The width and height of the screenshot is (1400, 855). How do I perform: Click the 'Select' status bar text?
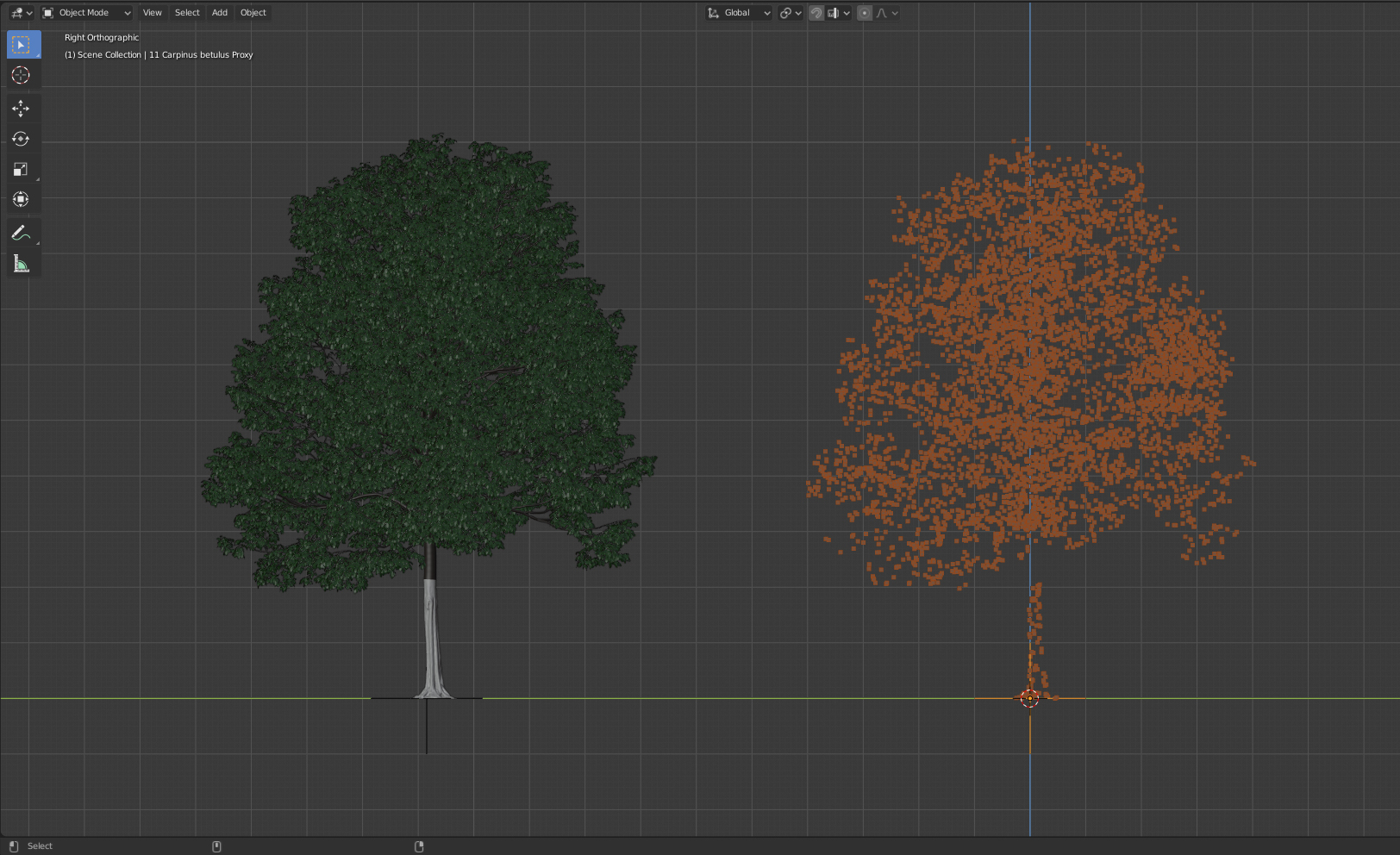point(40,846)
